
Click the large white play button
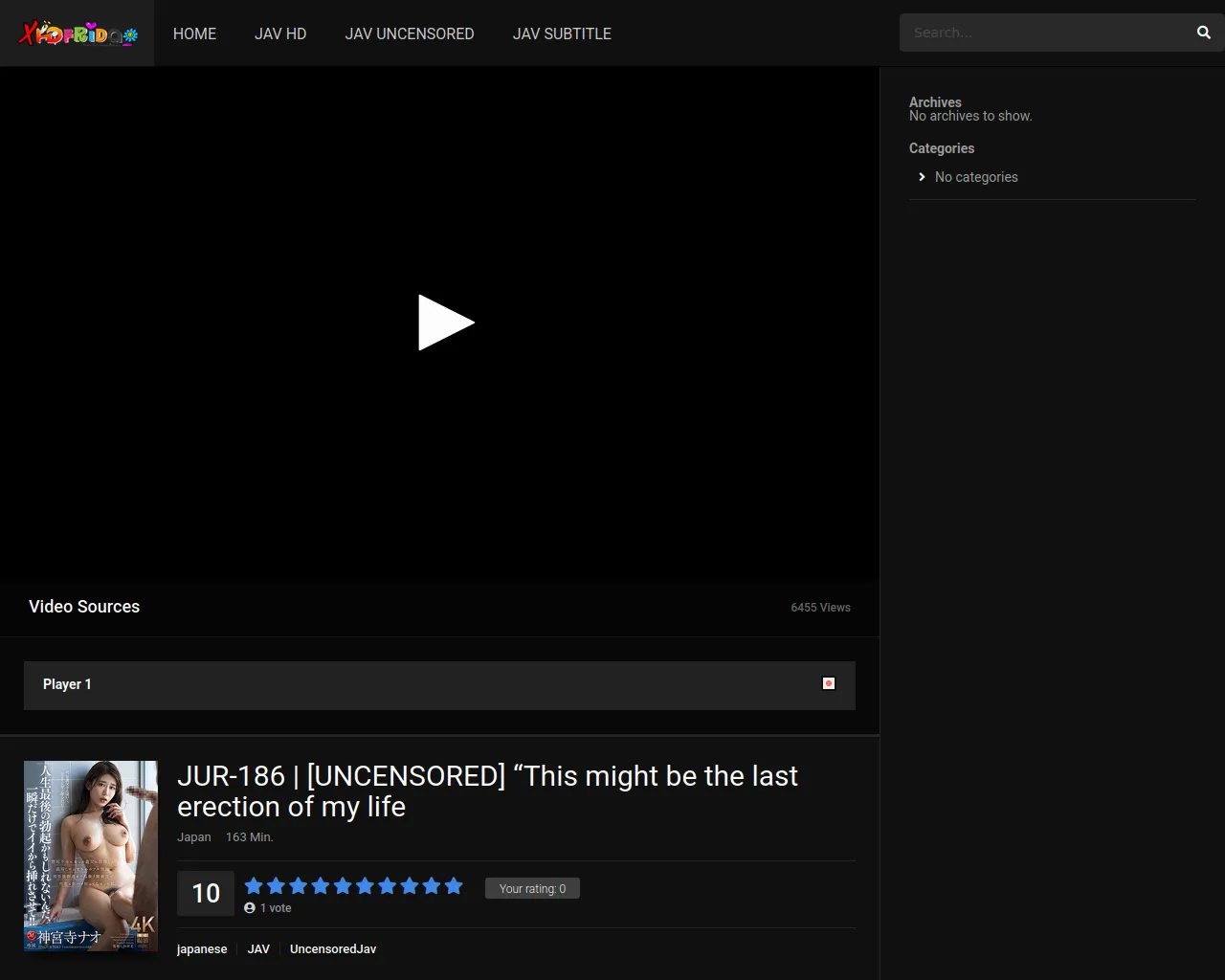(x=445, y=323)
